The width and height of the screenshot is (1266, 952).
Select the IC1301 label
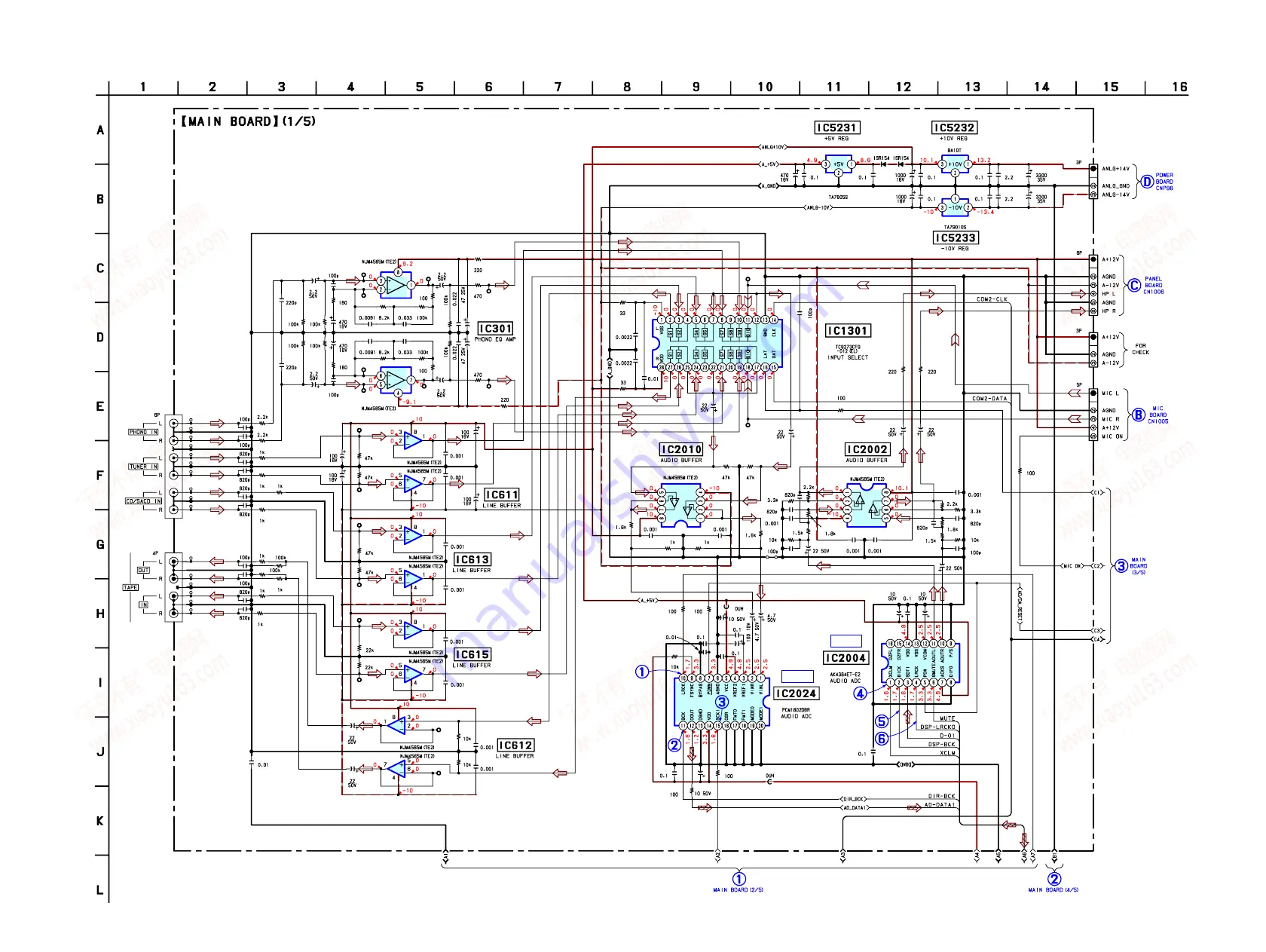point(848,331)
